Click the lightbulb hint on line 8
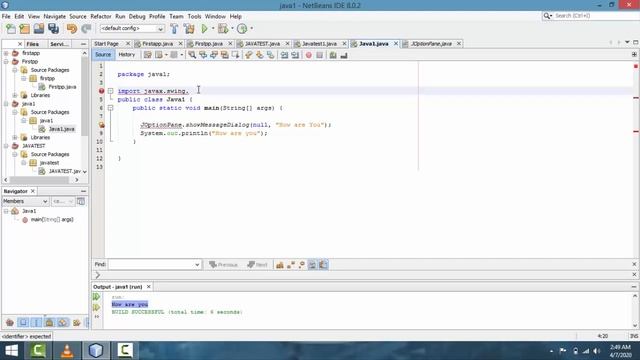Screen dimensions: 640x360 tap(101, 125)
